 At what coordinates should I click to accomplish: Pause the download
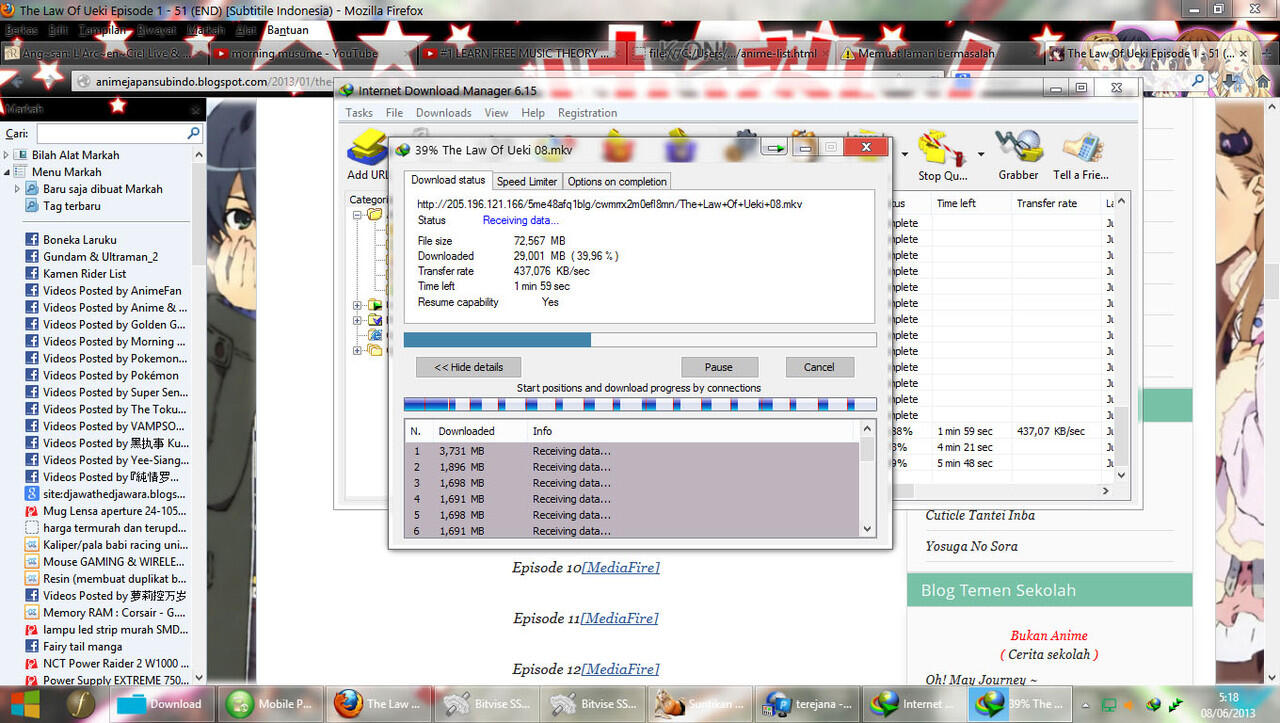pos(718,367)
